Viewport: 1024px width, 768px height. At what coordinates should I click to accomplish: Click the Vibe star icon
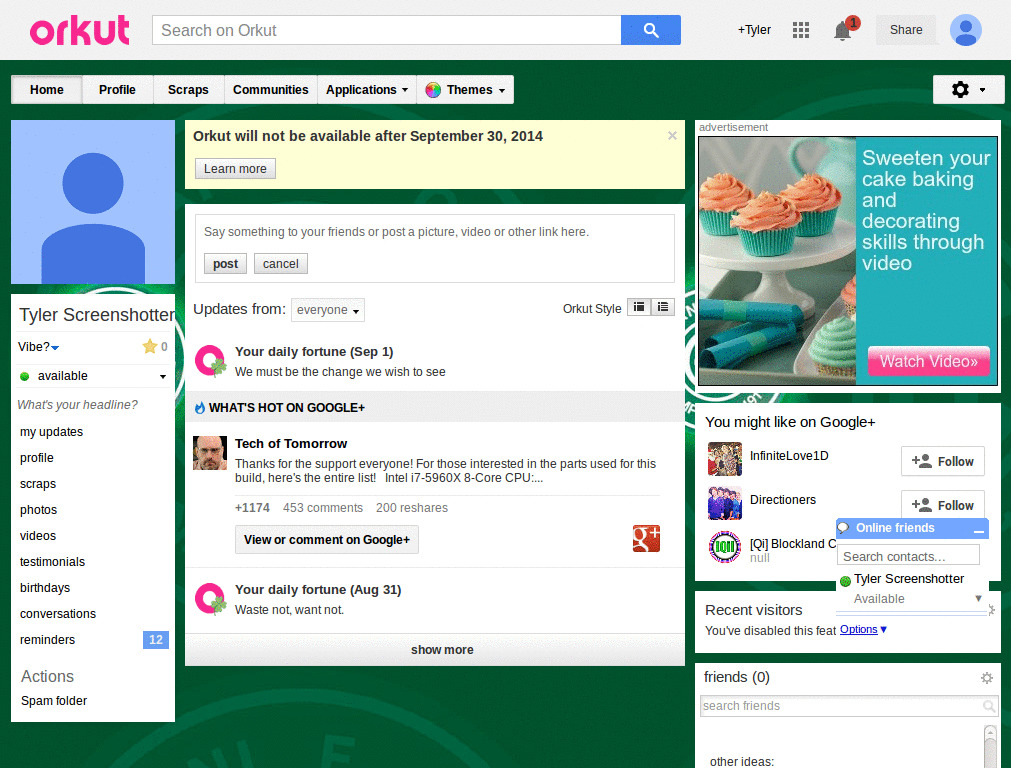(x=150, y=346)
